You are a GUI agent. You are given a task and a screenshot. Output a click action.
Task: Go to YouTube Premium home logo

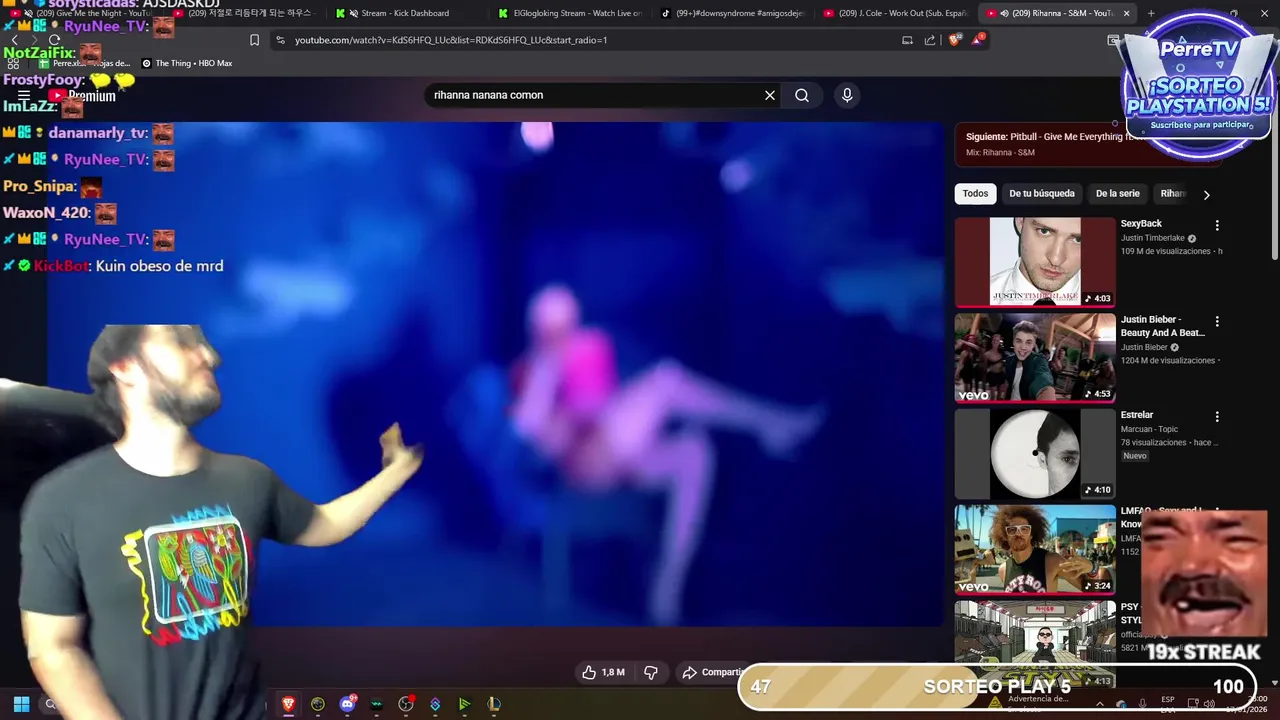83,96
